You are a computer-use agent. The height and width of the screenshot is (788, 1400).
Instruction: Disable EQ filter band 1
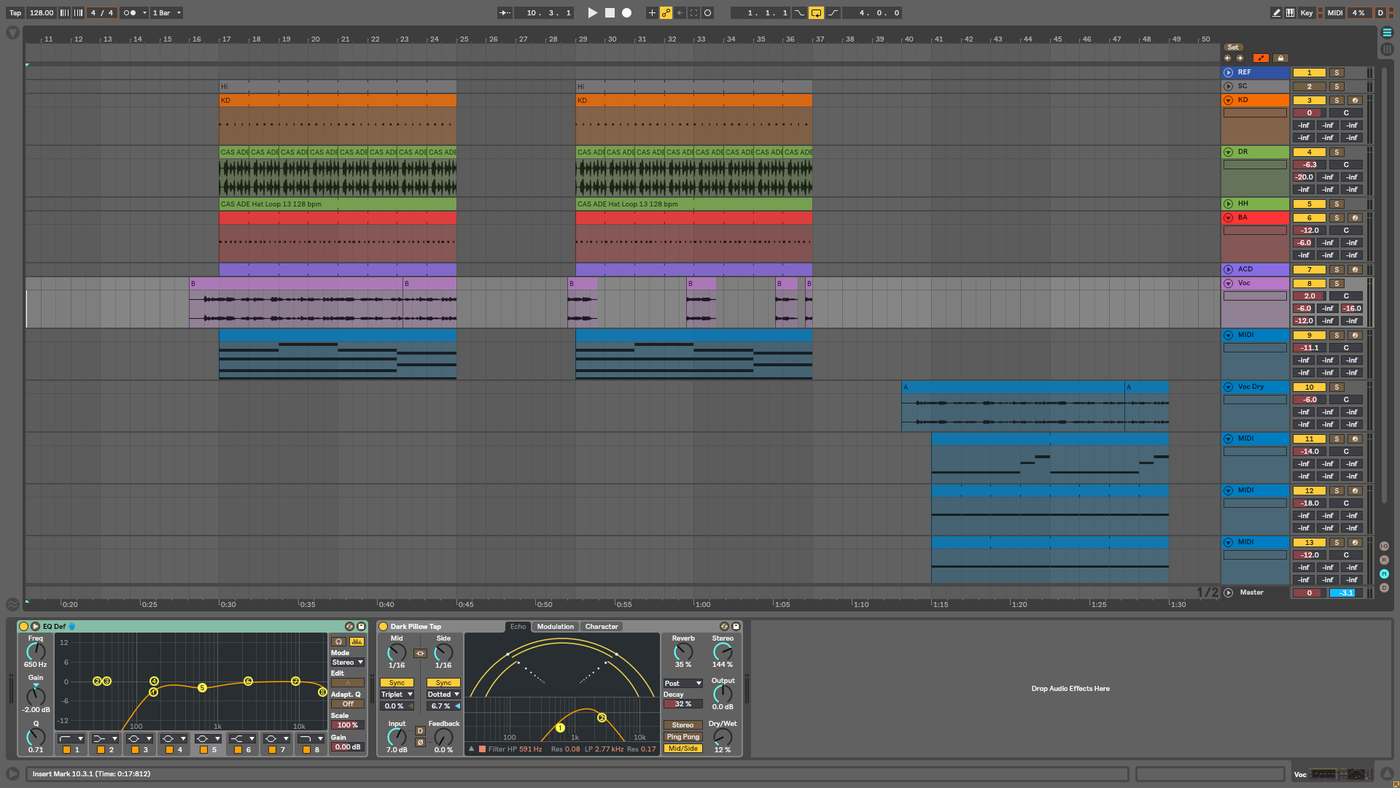67,749
